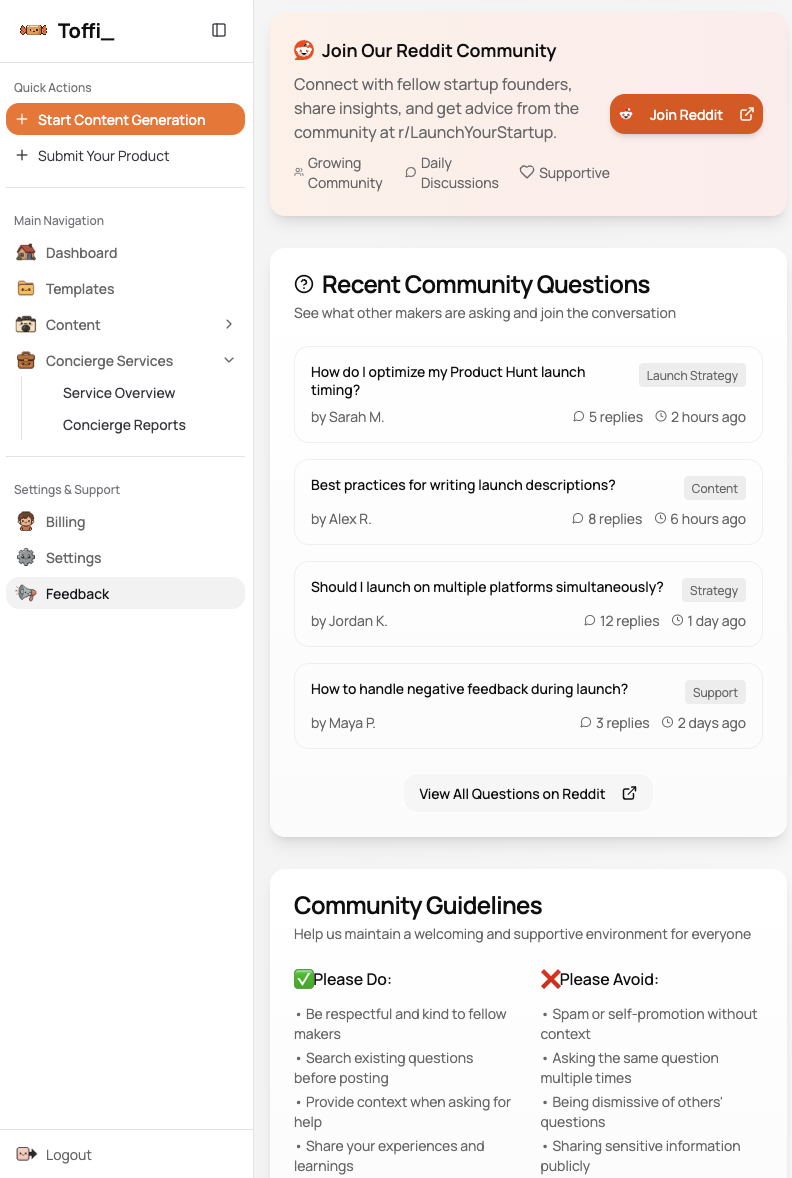Screen dimensions: 792x1178
Task: Open the Templates page
Action: tap(125, 288)
